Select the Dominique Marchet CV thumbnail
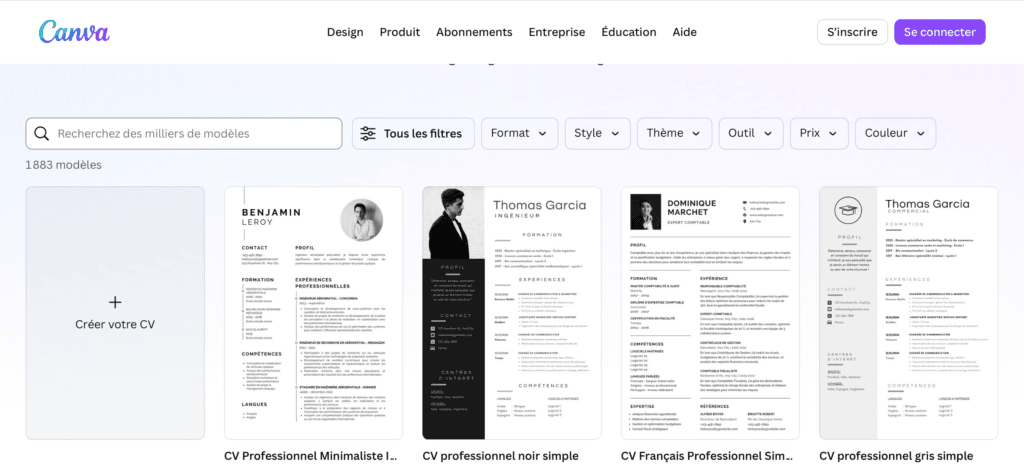Image resolution: width=1024 pixels, height=475 pixels. pyautogui.click(x=710, y=312)
